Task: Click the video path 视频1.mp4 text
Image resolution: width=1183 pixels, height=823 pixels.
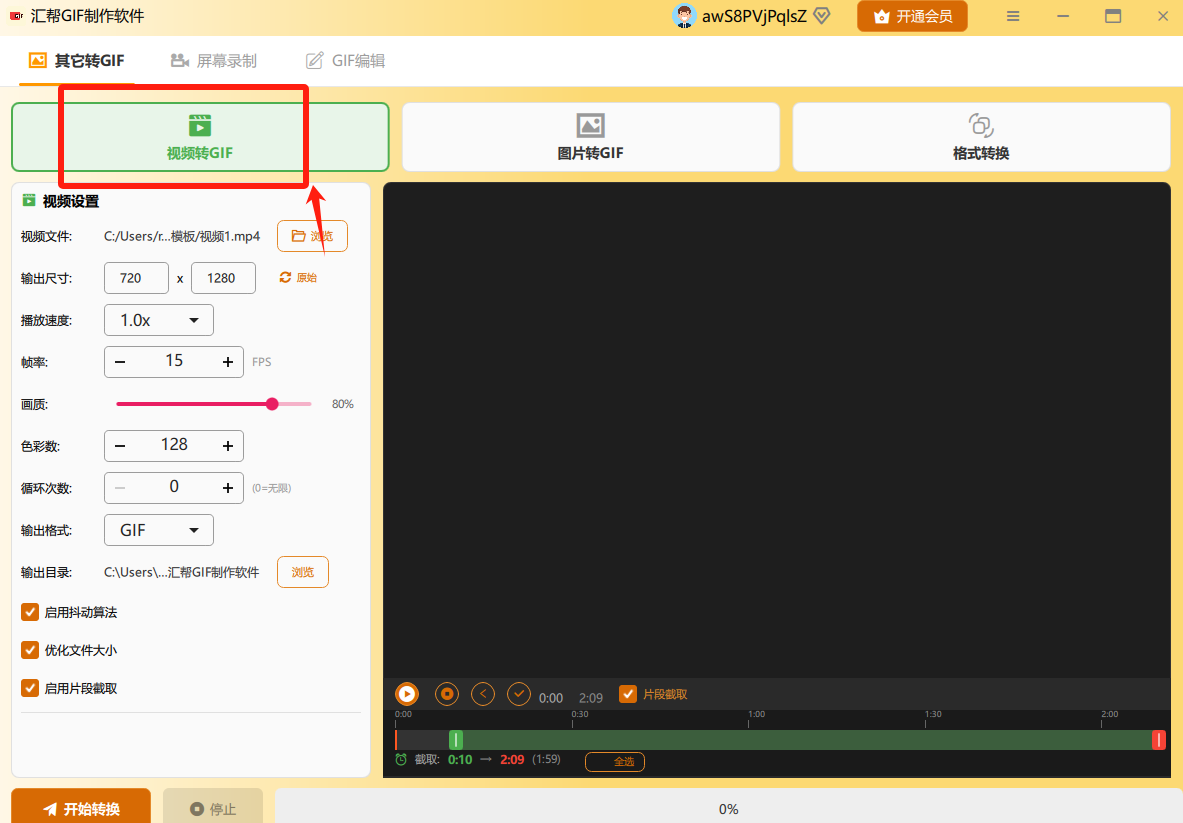Action: [x=182, y=236]
